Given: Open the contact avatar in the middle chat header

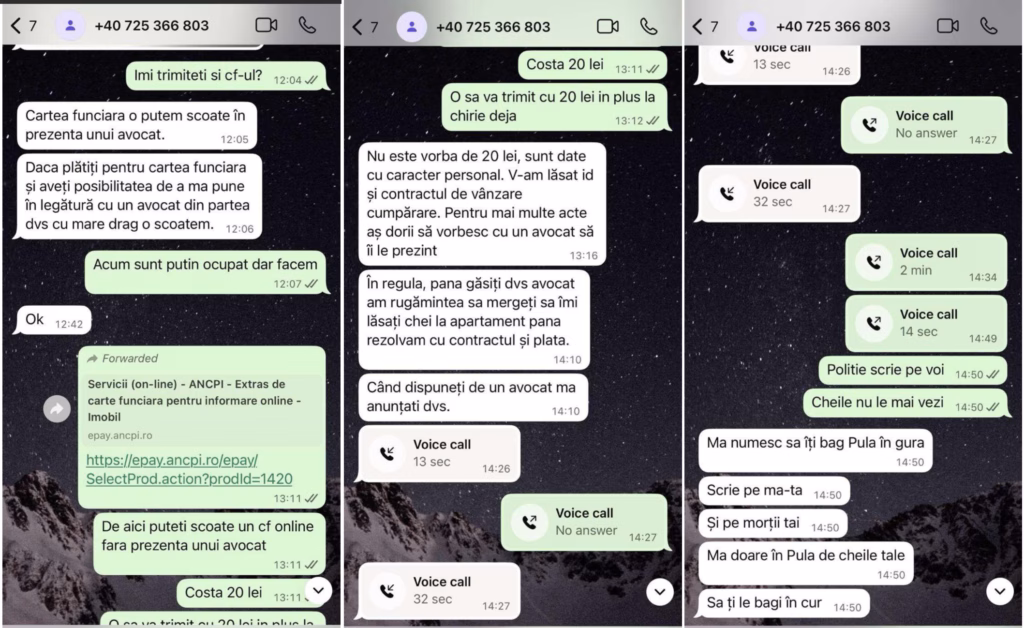Looking at the screenshot, I should 411,27.
